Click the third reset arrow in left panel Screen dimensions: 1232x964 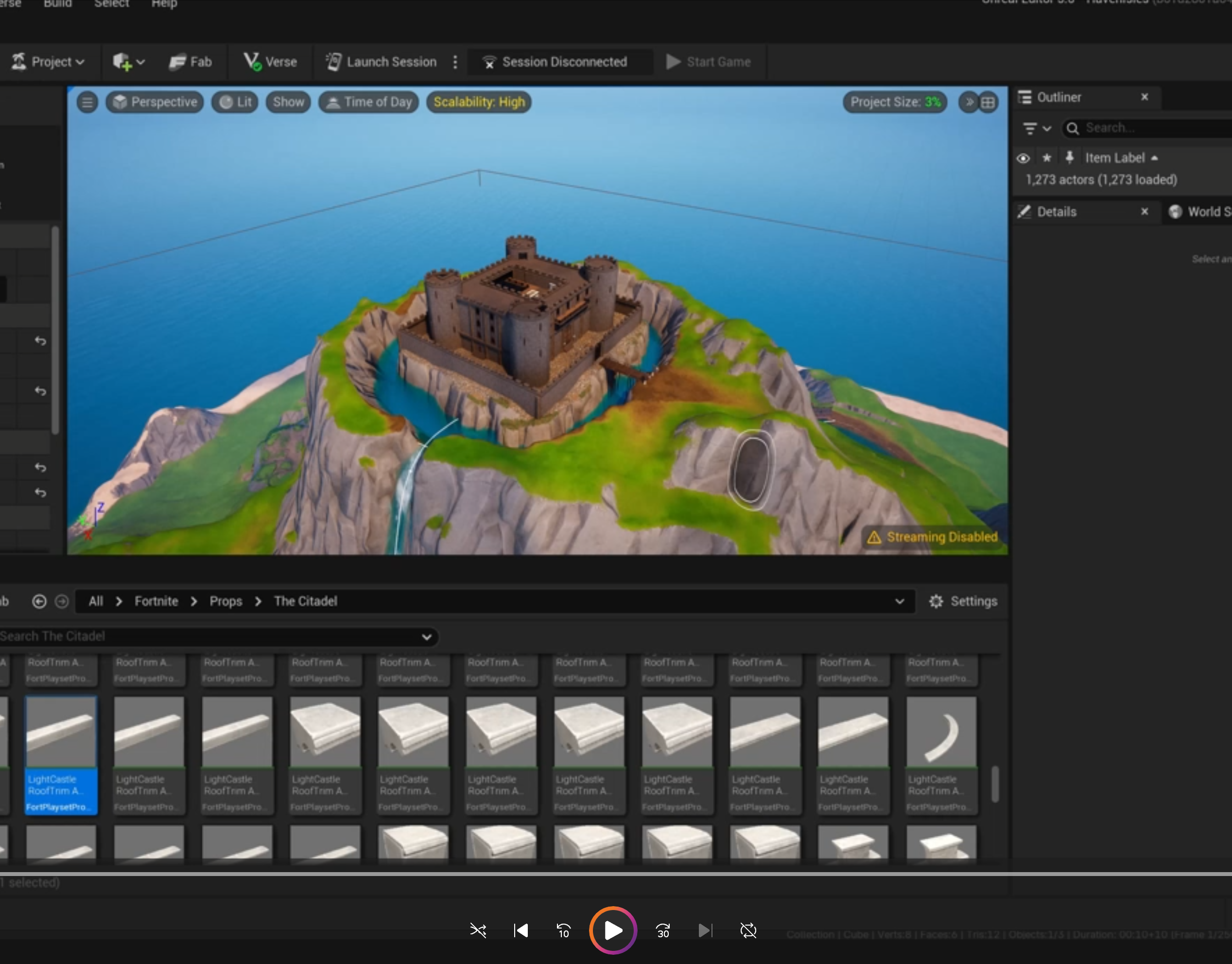point(40,467)
